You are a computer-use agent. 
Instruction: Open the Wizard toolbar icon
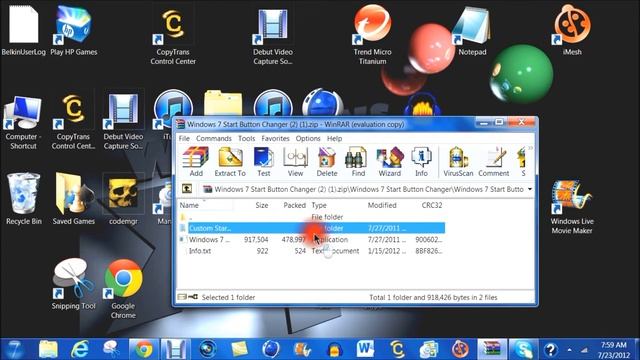coord(390,162)
